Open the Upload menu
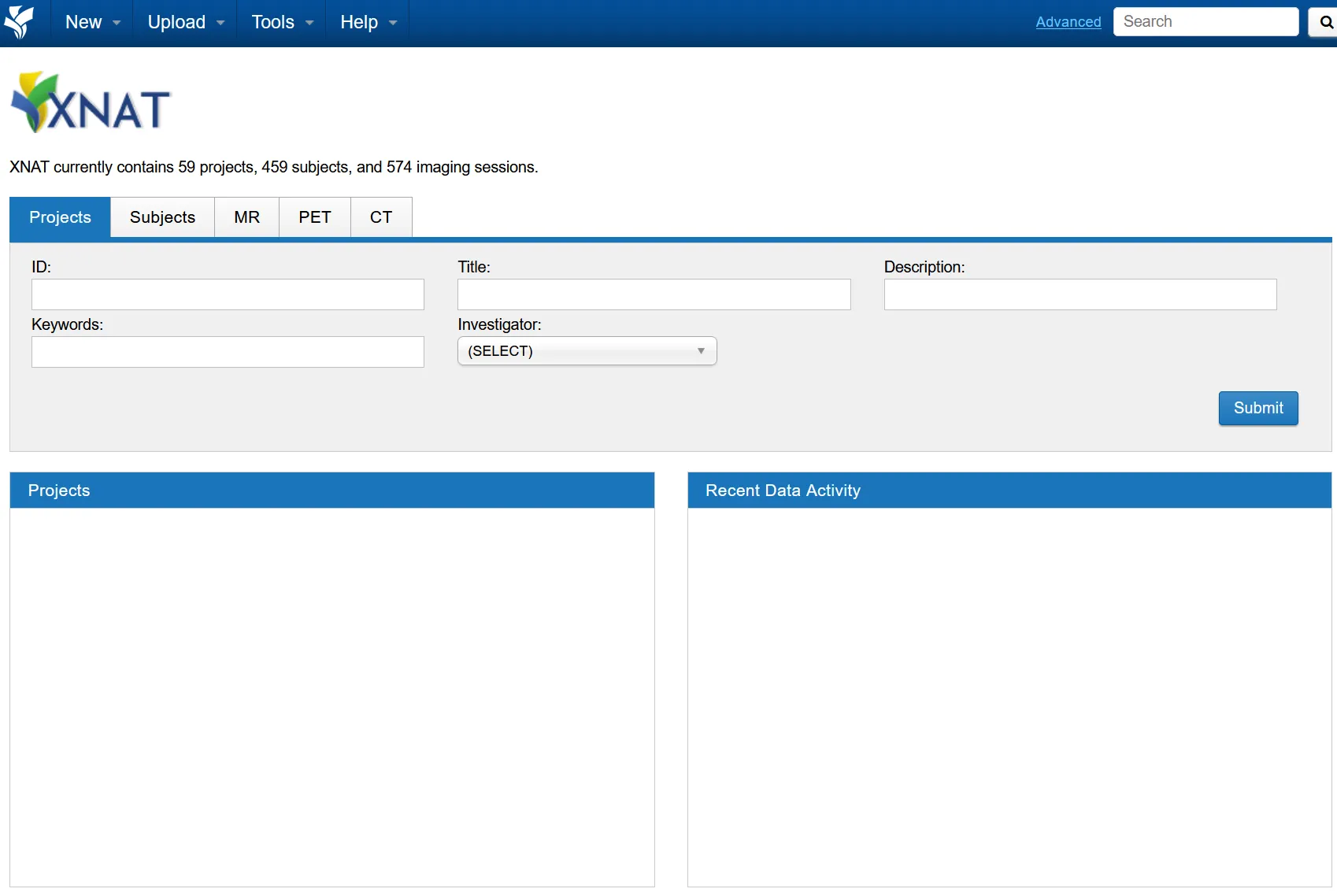This screenshot has width=1337, height=896. tap(186, 22)
